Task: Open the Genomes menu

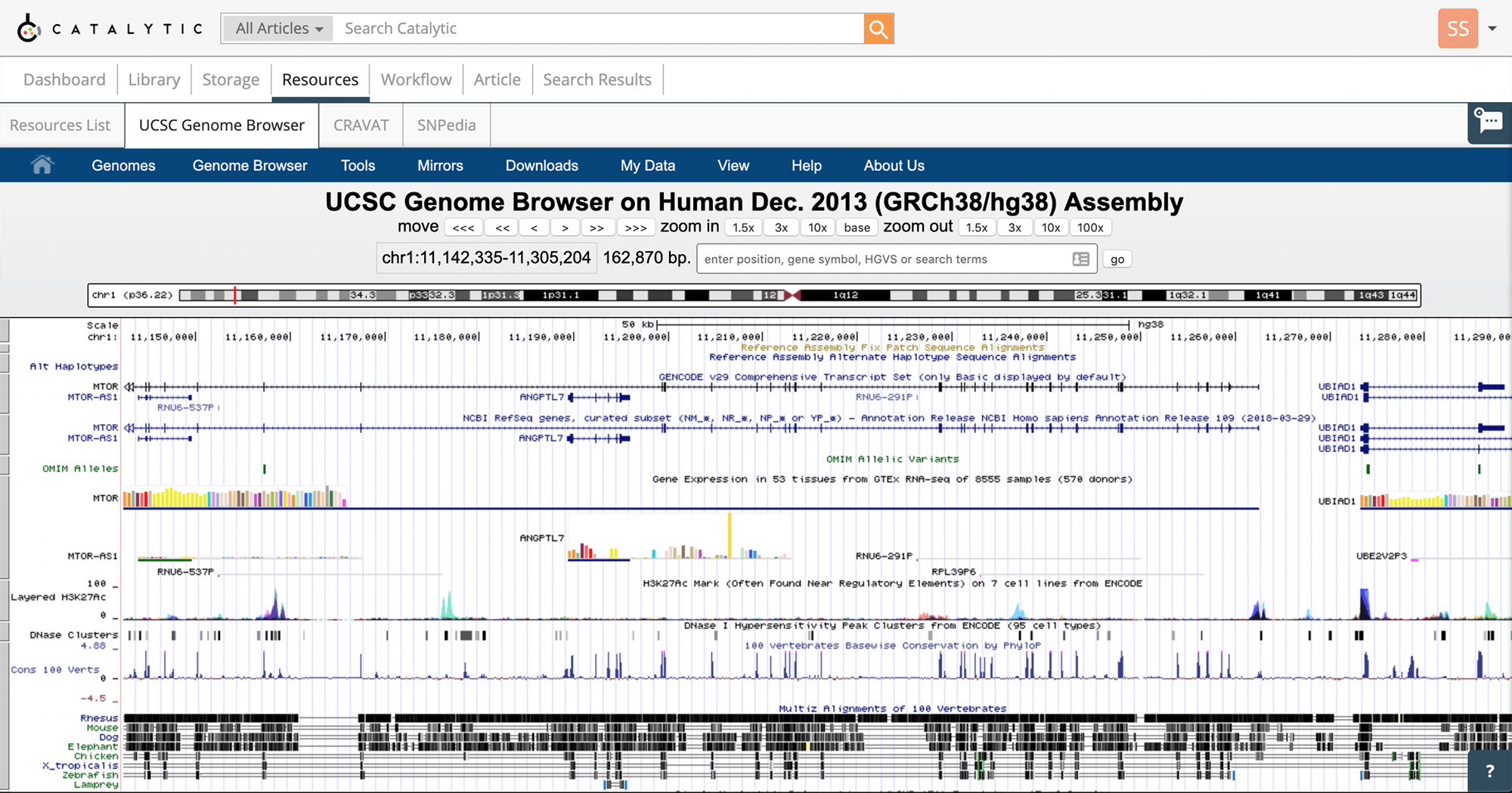Action: click(123, 166)
